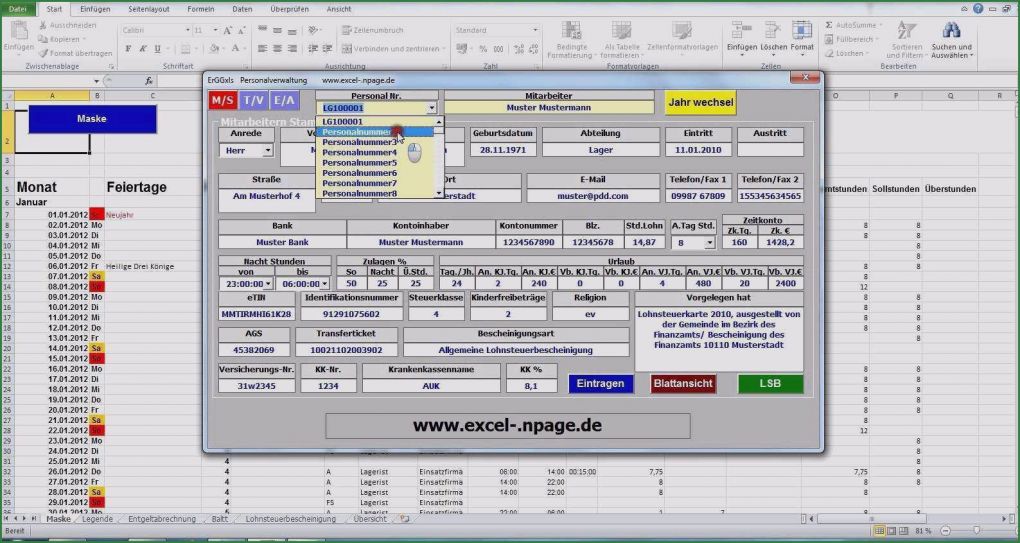The height and width of the screenshot is (543, 1020).
Task: Select Personalnummer6 in the list
Action: click(359, 174)
